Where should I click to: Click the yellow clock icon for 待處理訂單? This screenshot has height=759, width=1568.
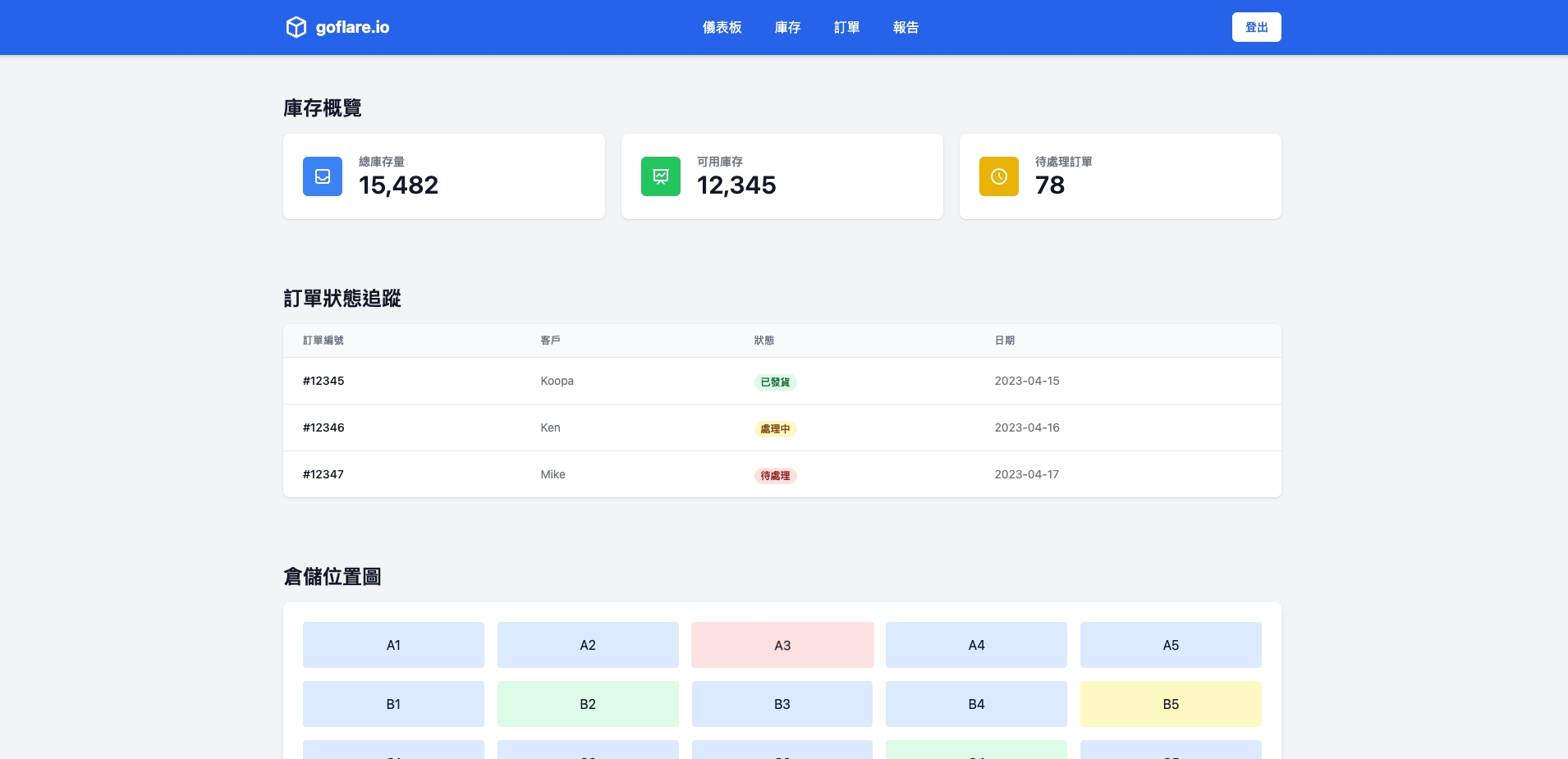(999, 176)
